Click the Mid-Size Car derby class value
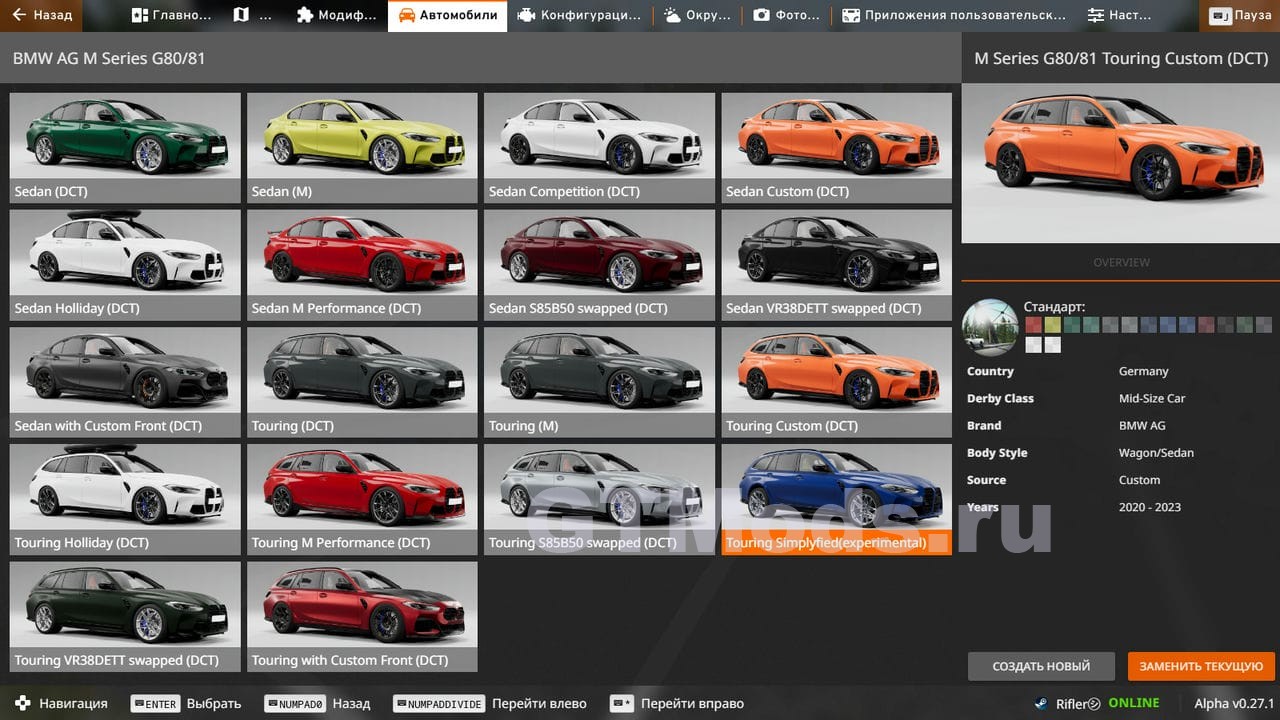The height and width of the screenshot is (720, 1280). click(1152, 398)
